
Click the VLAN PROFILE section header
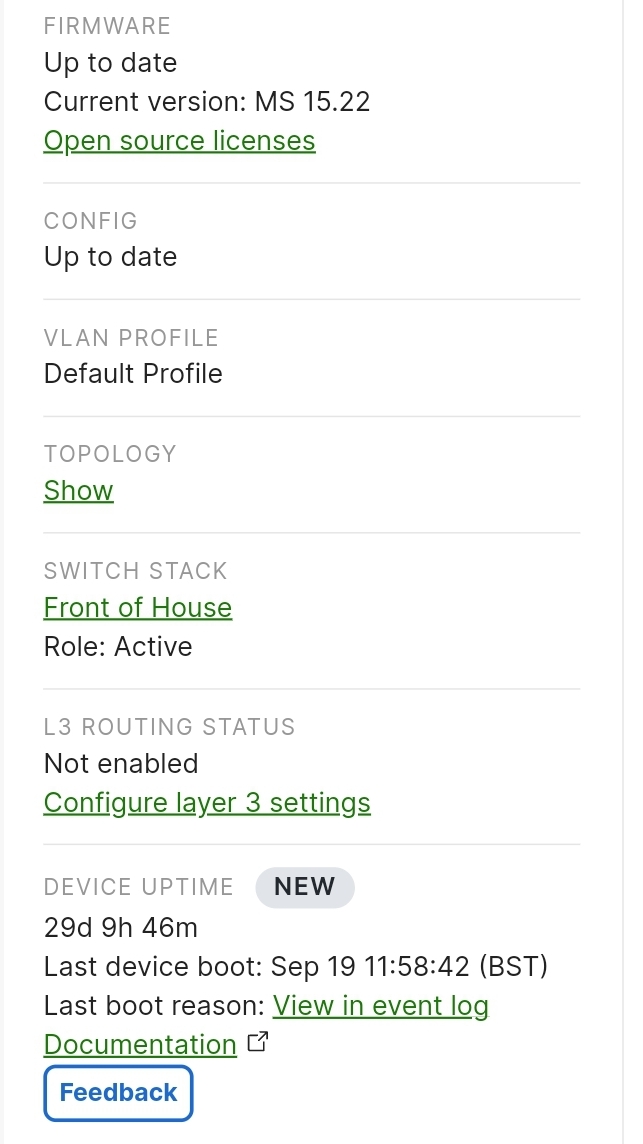(x=130, y=338)
